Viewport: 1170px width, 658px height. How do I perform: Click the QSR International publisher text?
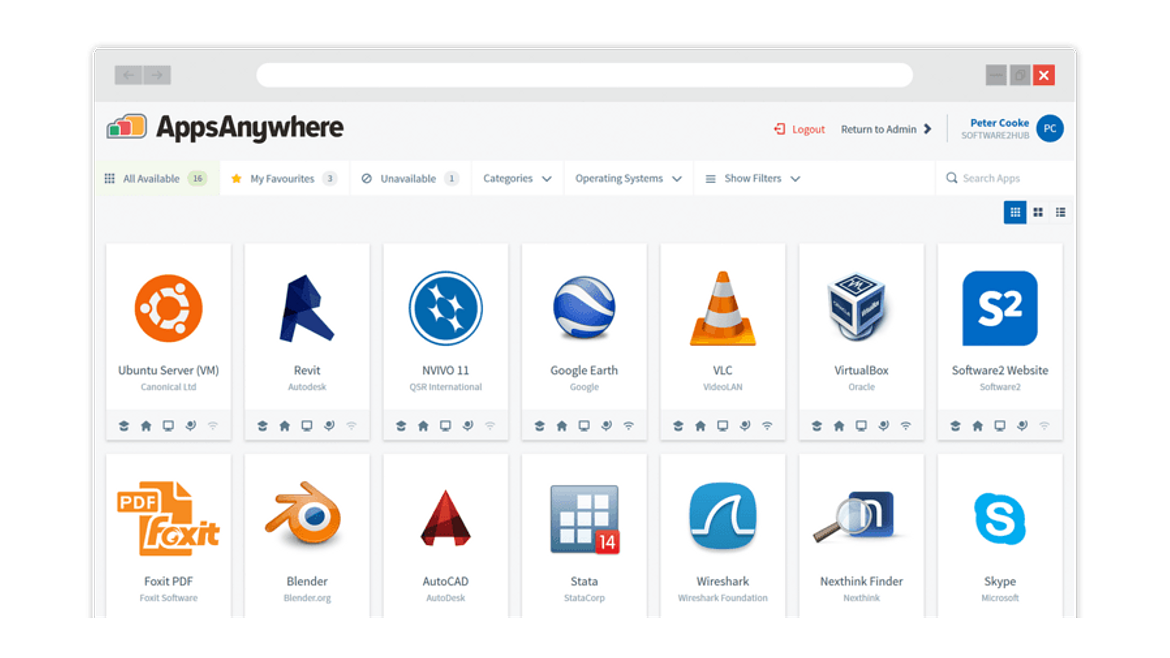click(445, 386)
